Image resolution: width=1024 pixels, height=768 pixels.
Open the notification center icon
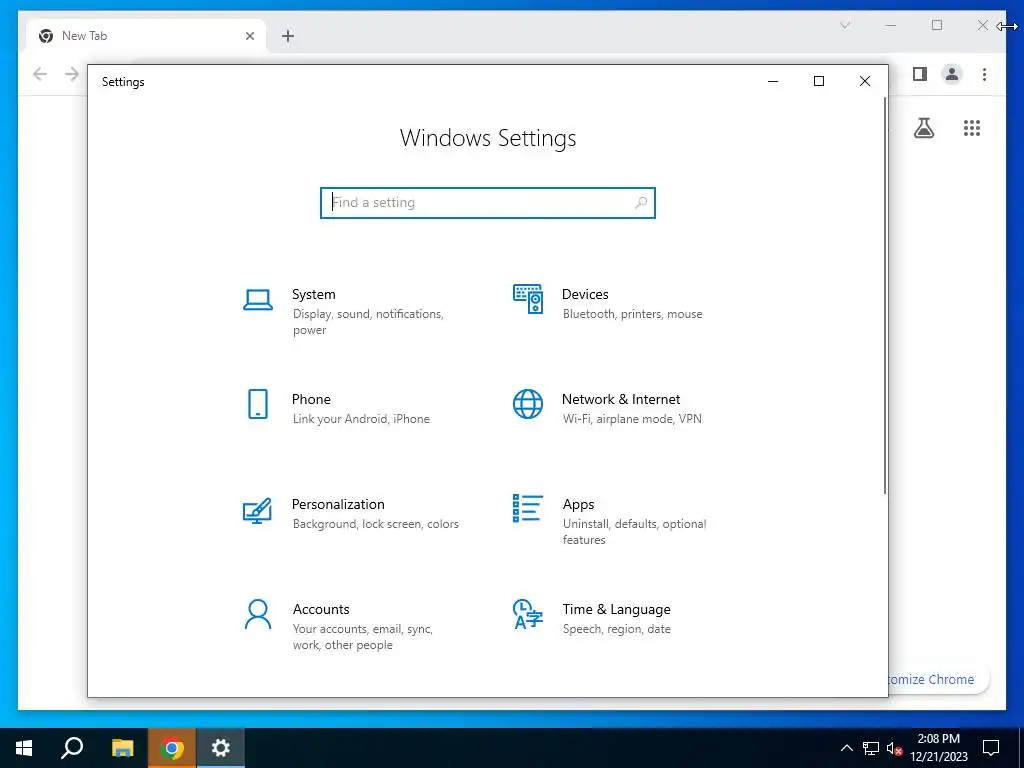pyautogui.click(x=991, y=748)
